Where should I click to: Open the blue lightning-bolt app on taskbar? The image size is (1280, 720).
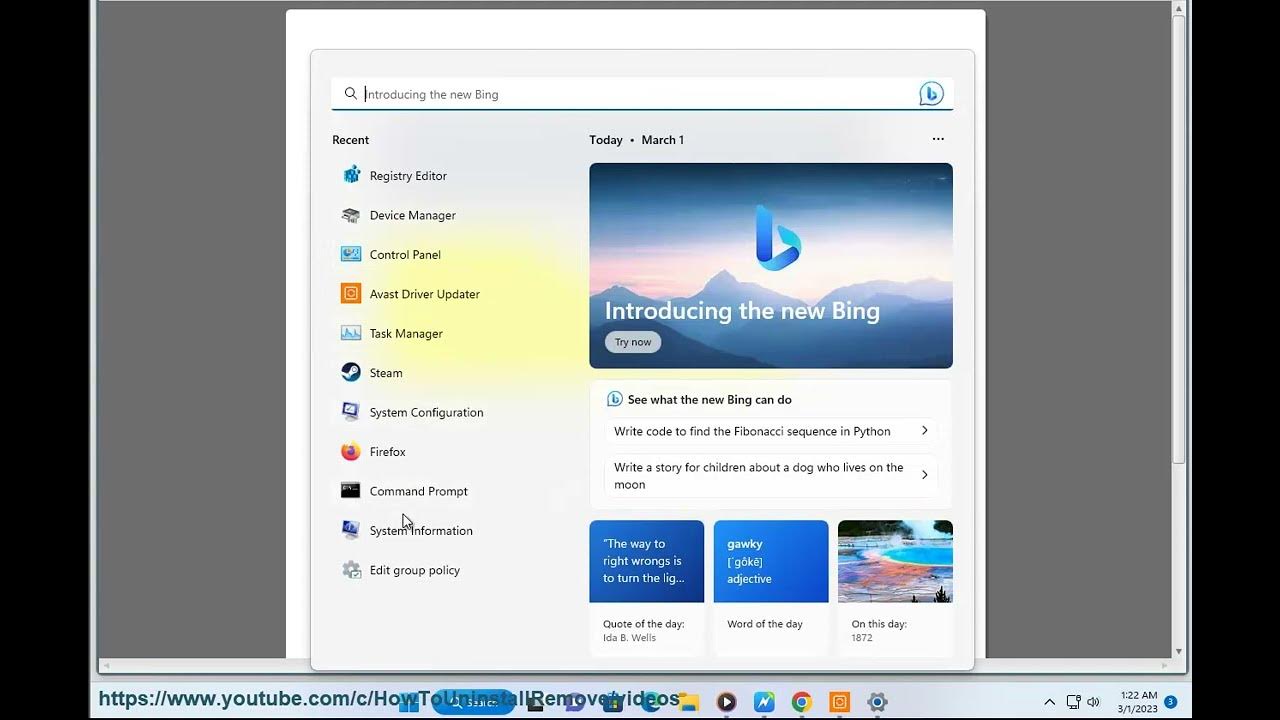coord(764,702)
